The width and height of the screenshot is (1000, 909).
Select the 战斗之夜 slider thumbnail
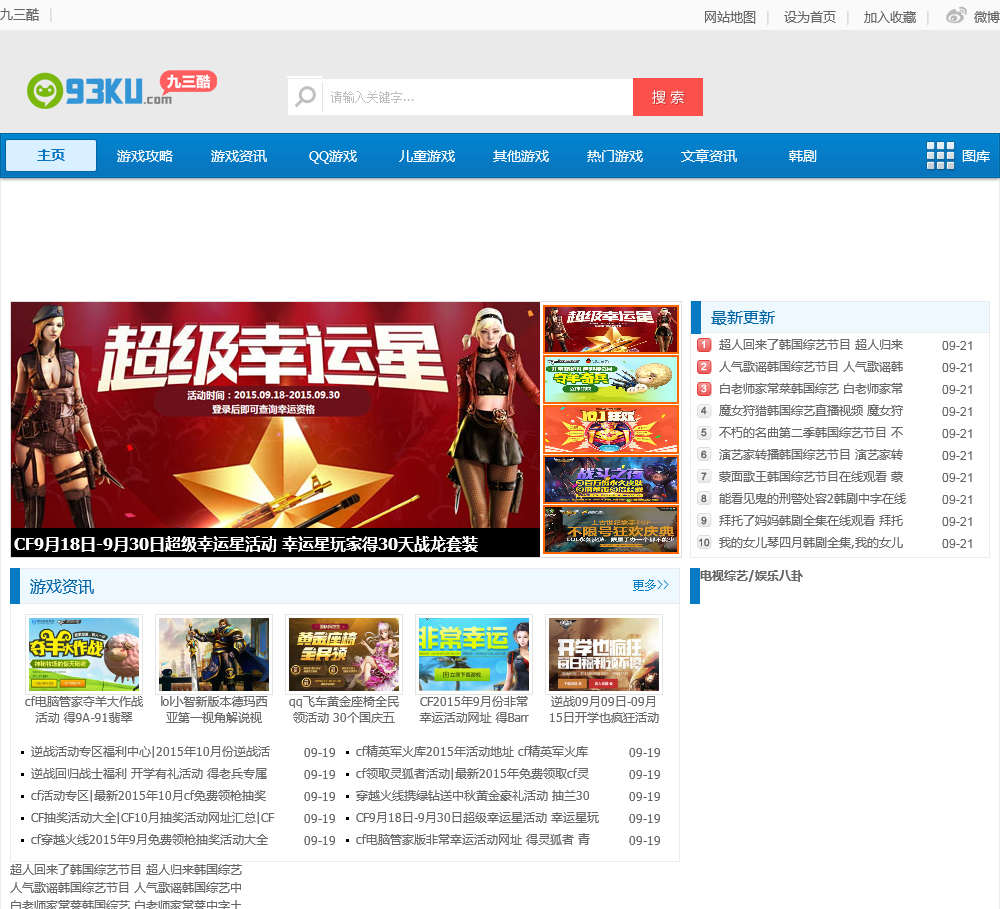click(x=610, y=480)
